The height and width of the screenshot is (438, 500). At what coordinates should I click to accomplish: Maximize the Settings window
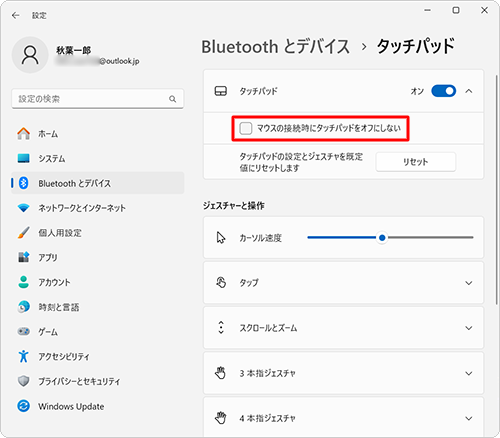[x=456, y=10]
